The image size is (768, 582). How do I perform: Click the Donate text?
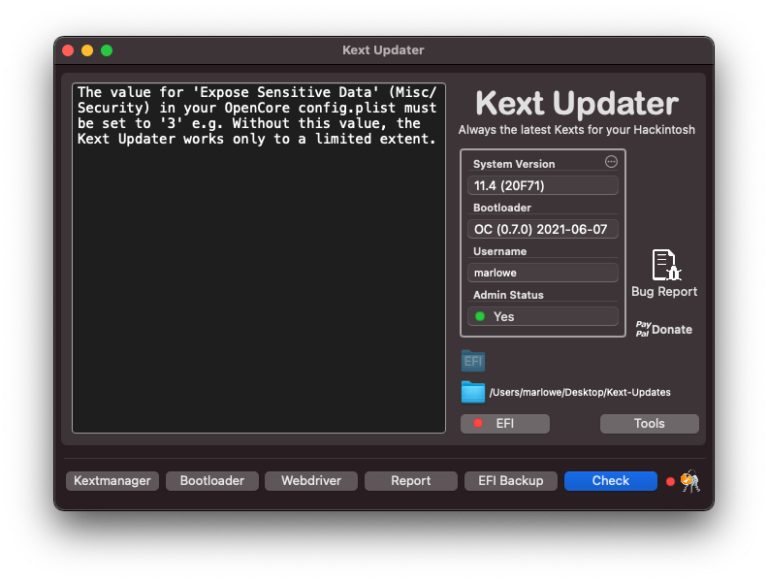(x=672, y=330)
